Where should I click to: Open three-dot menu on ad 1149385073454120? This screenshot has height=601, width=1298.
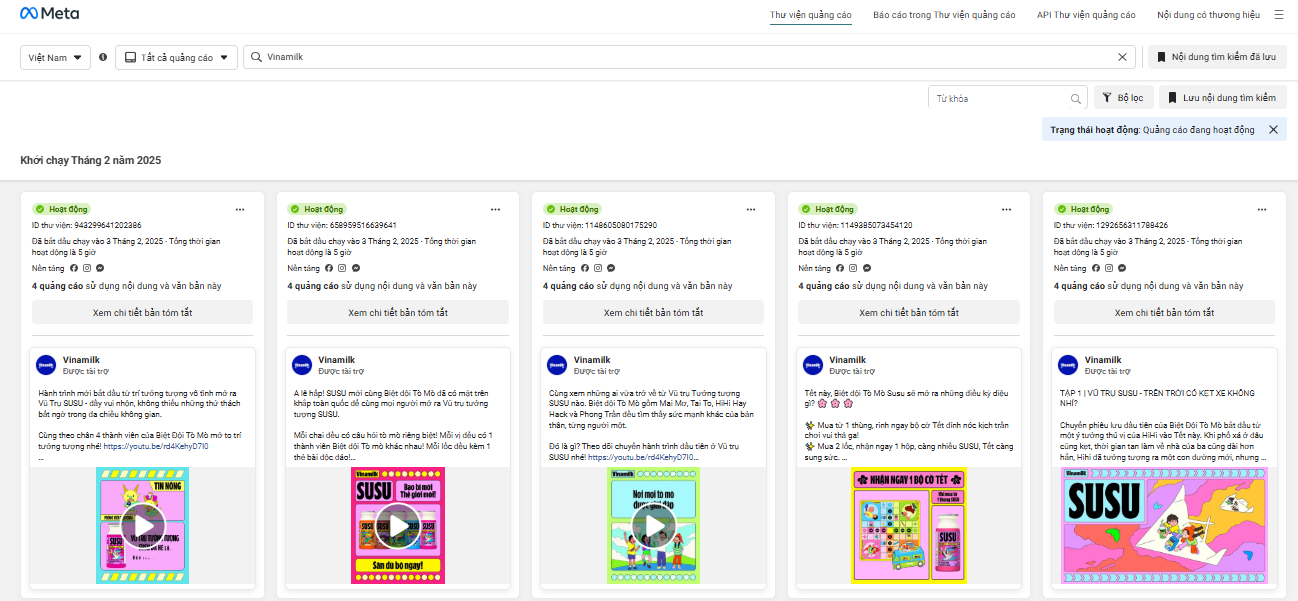click(x=1007, y=209)
